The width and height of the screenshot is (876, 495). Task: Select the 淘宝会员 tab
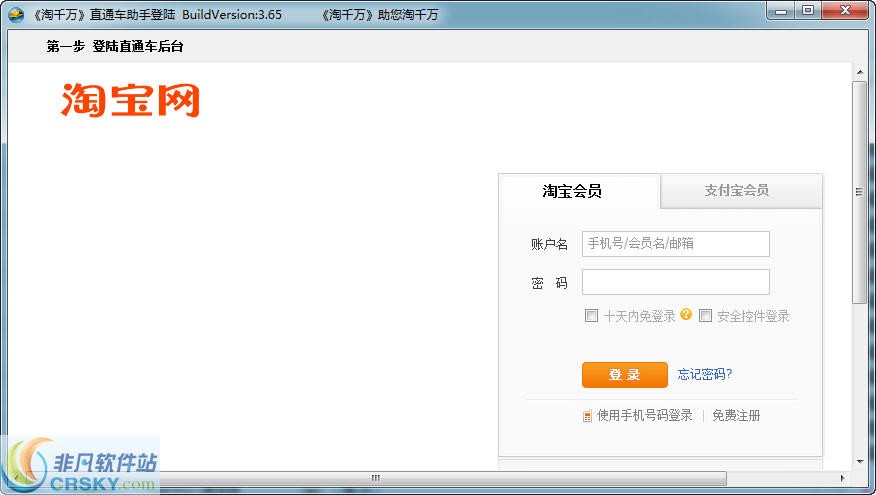pyautogui.click(x=579, y=191)
